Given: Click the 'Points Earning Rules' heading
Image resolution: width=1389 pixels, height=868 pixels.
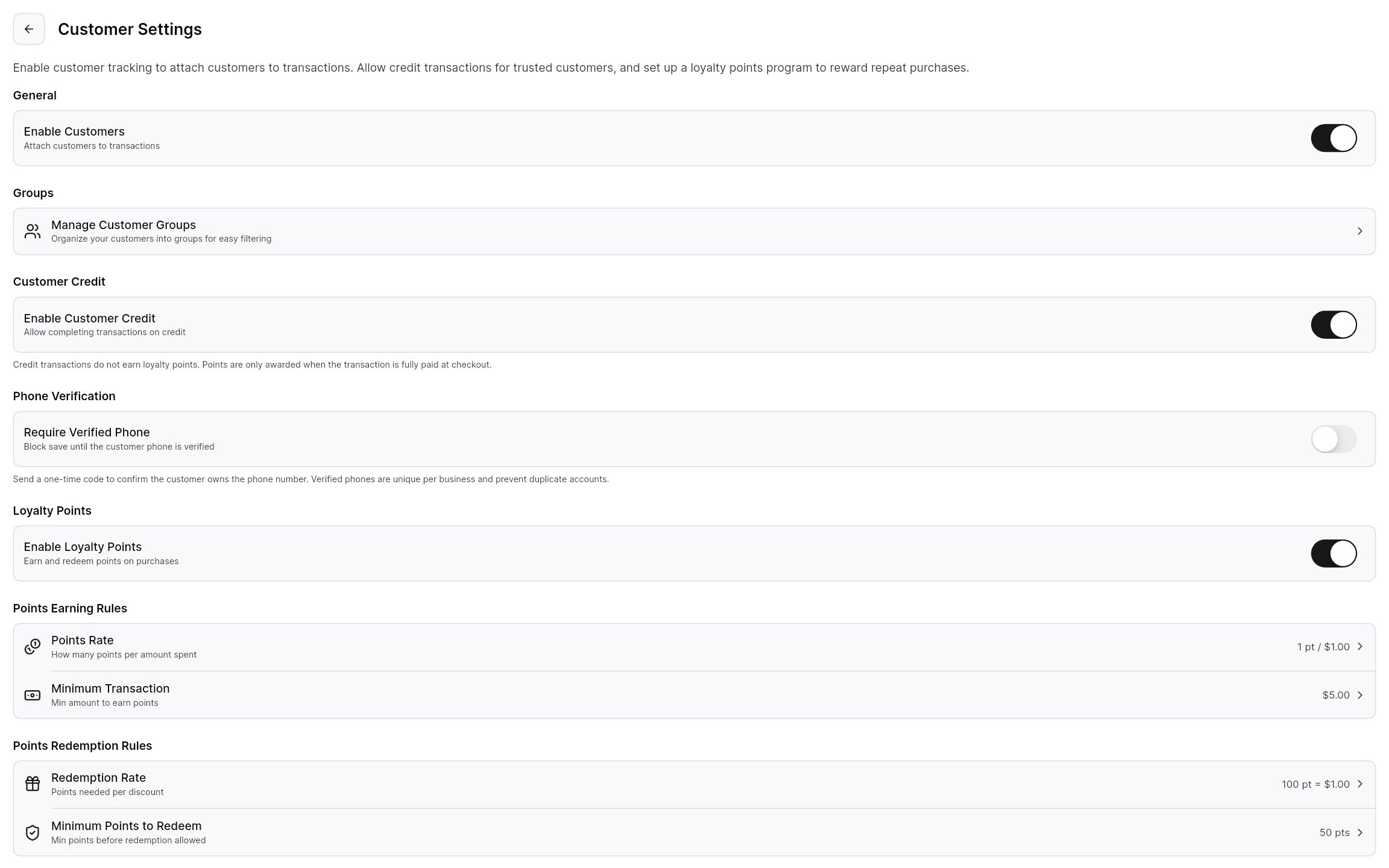Looking at the screenshot, I should click(x=70, y=608).
